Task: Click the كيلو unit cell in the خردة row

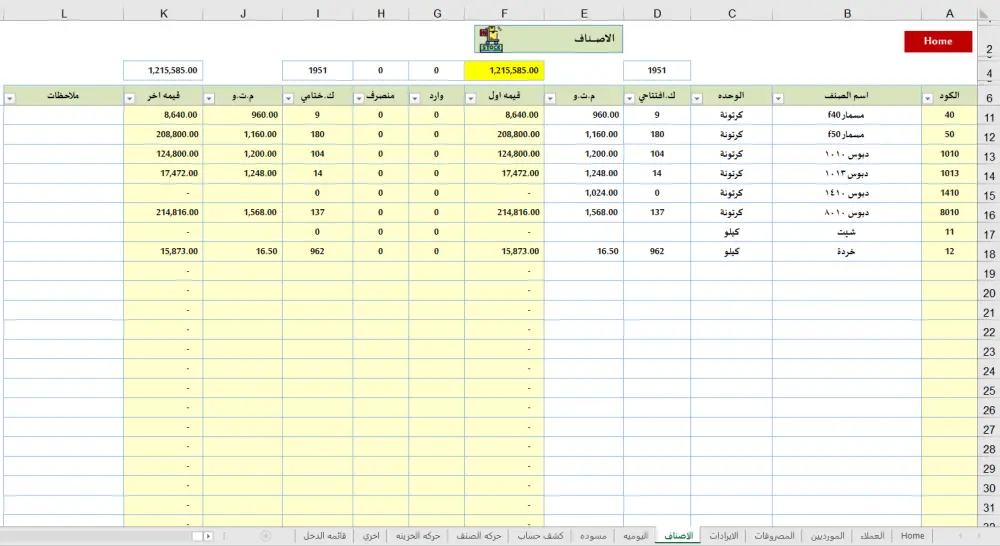Action: (732, 251)
